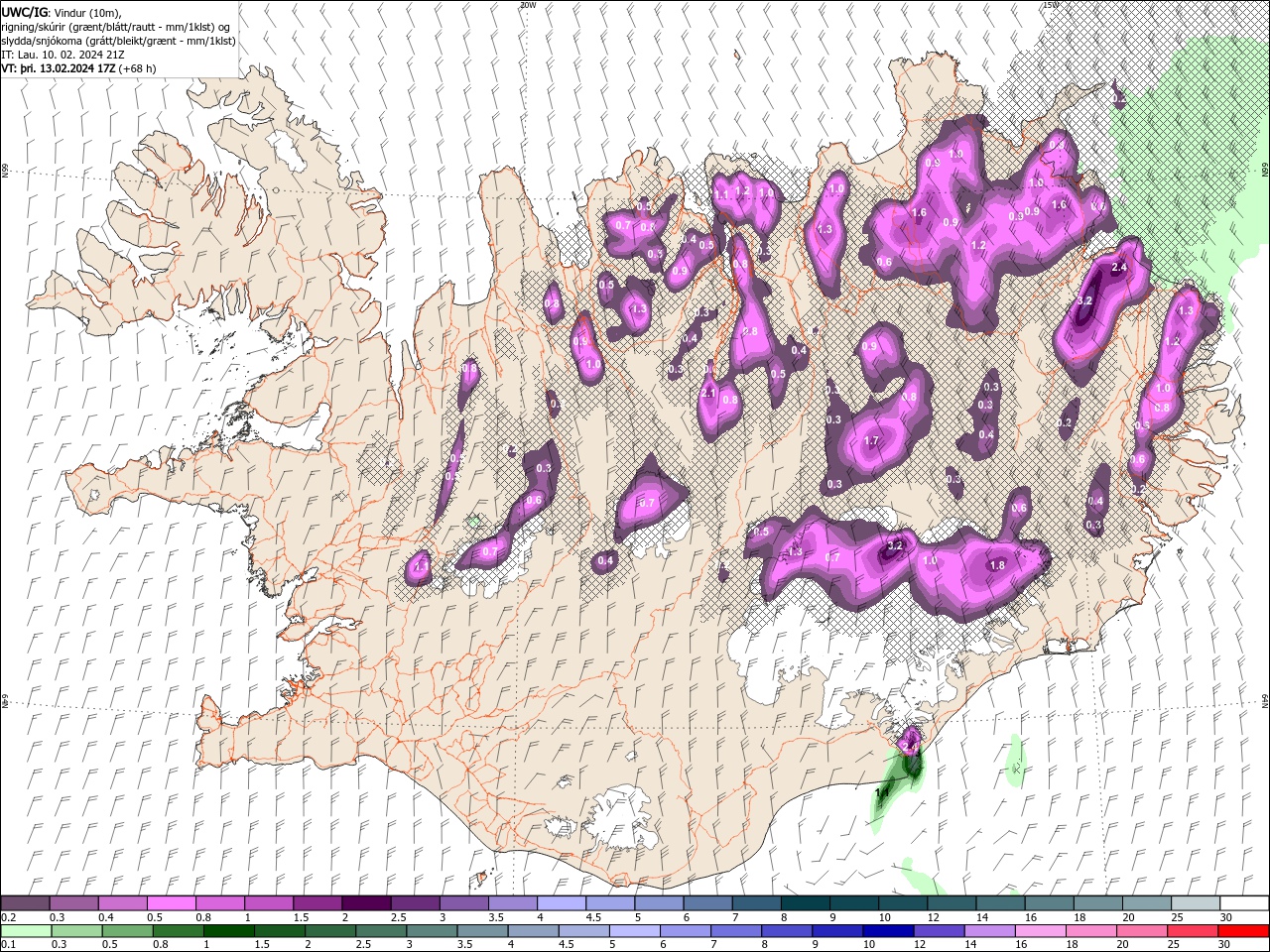
Task: Select the palest green first swatch in lower scale
Action: (x=25, y=931)
